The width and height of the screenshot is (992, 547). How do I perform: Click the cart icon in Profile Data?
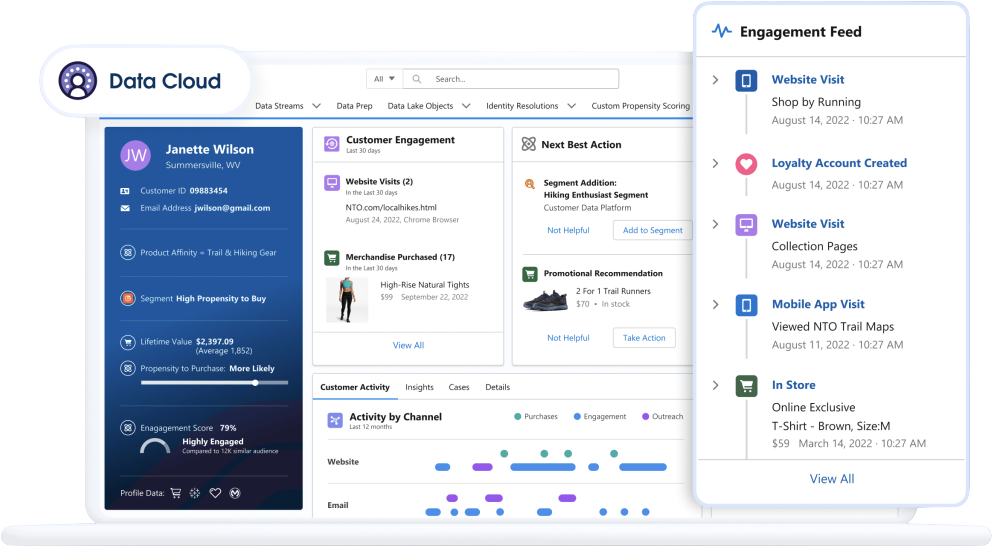[176, 493]
